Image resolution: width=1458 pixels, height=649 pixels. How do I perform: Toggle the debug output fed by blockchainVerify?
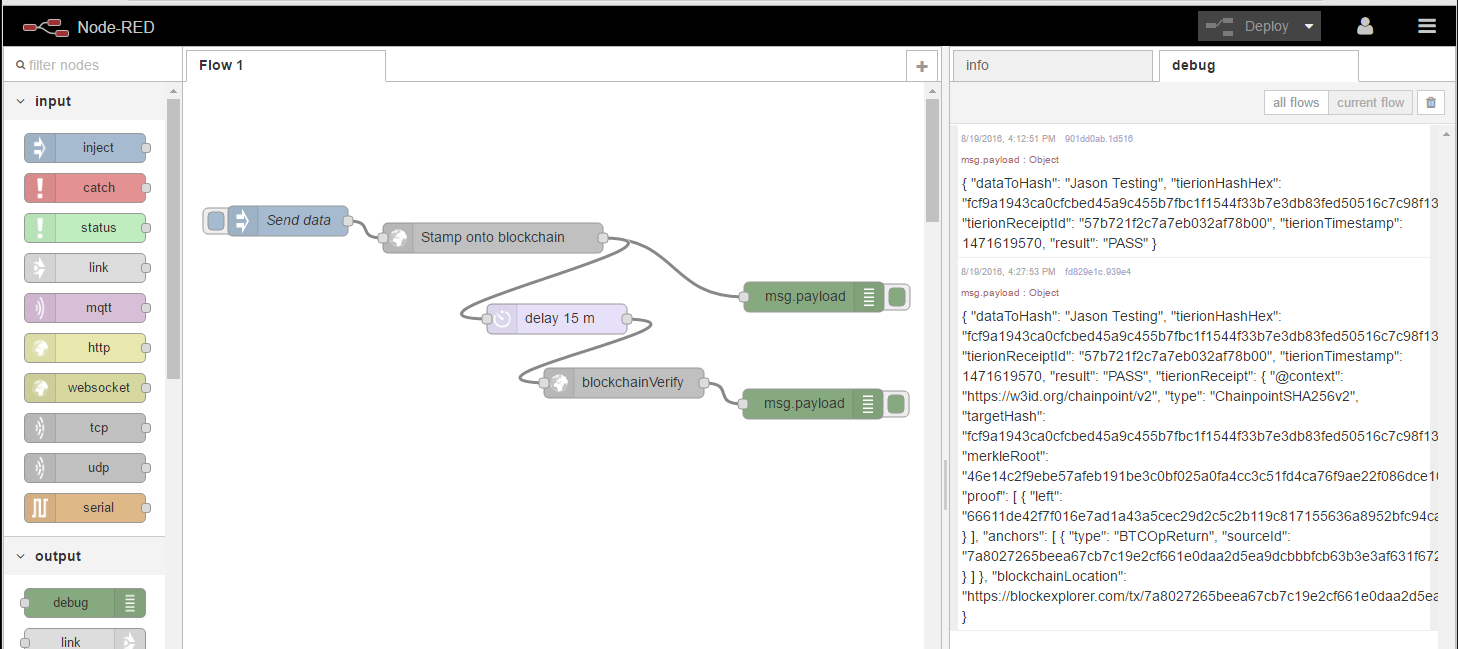(897, 404)
